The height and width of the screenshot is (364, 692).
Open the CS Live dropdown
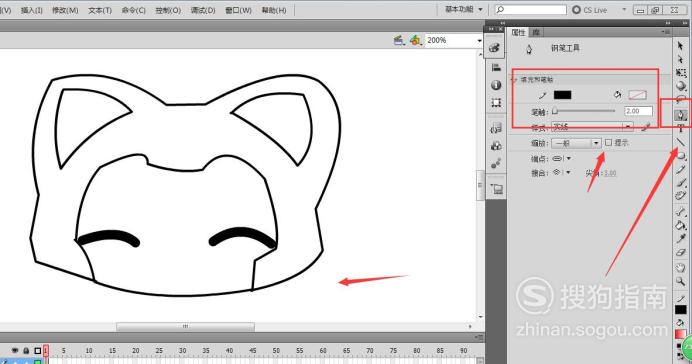tap(624, 9)
